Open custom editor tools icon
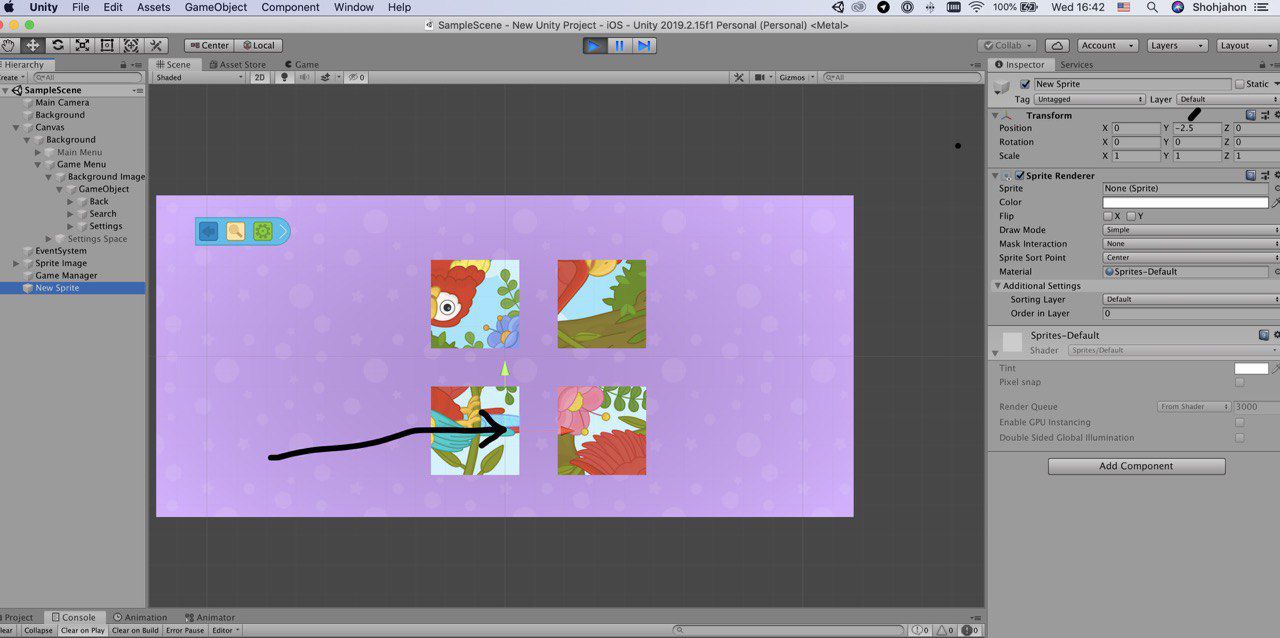Image resolution: width=1280 pixels, height=638 pixels. 156,45
